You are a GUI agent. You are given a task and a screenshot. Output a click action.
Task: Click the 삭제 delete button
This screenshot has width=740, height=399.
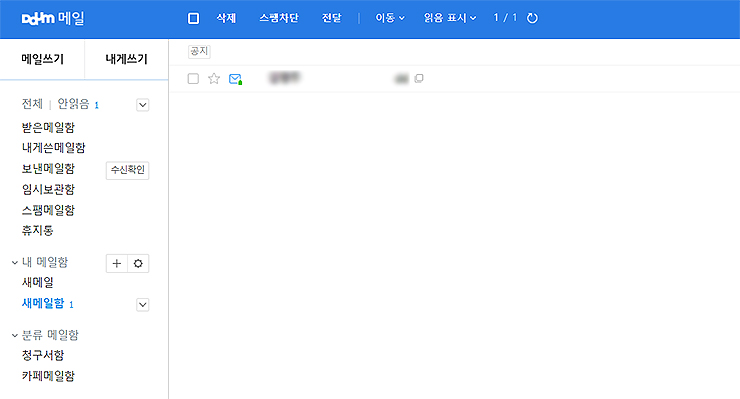tap(226, 18)
